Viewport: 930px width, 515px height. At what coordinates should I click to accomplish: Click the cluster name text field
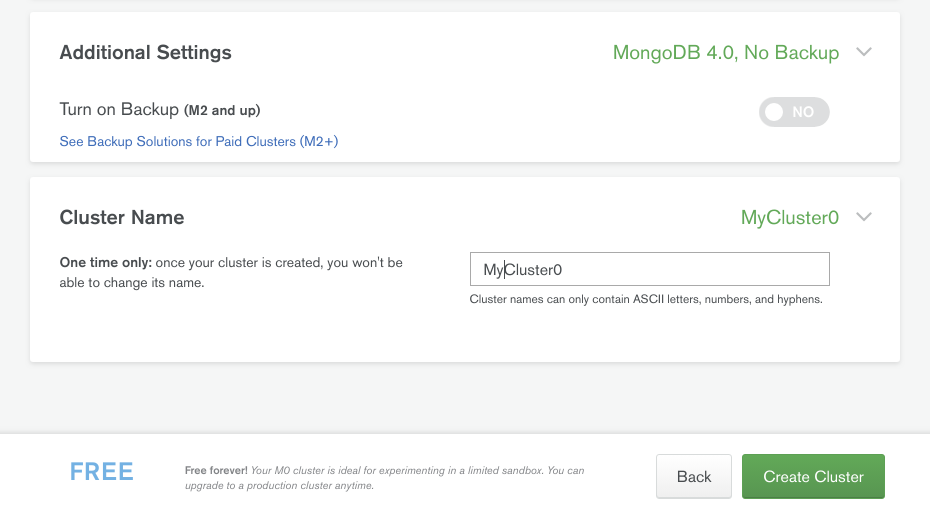649,270
